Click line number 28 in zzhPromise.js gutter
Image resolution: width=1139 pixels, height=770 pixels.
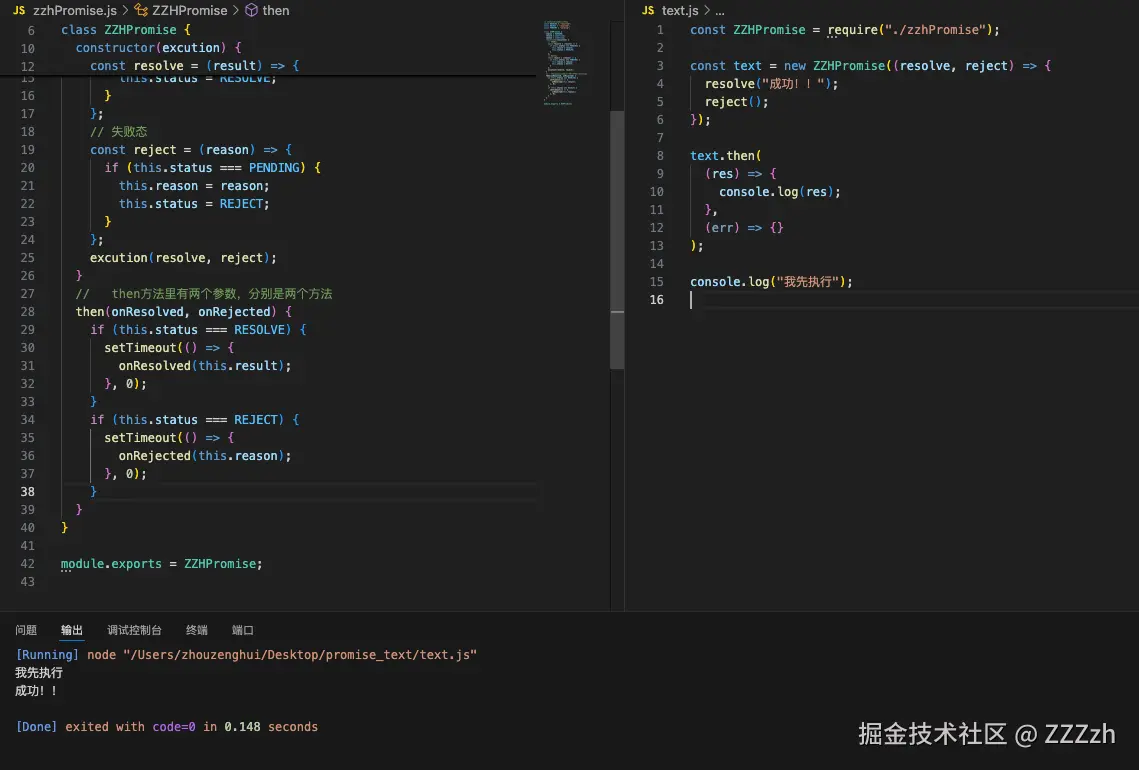coord(28,312)
